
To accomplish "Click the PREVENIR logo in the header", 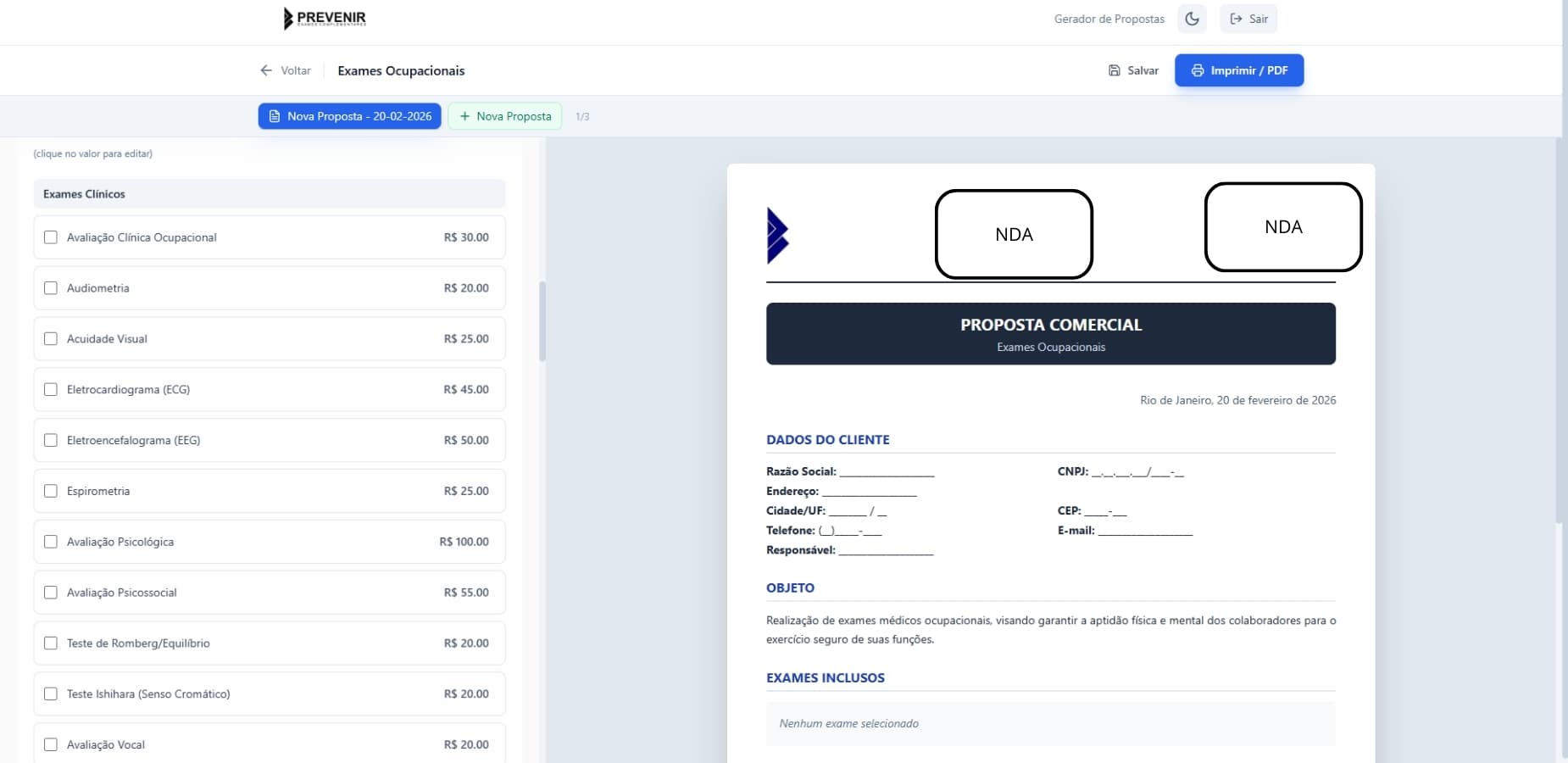I will pos(325,18).
